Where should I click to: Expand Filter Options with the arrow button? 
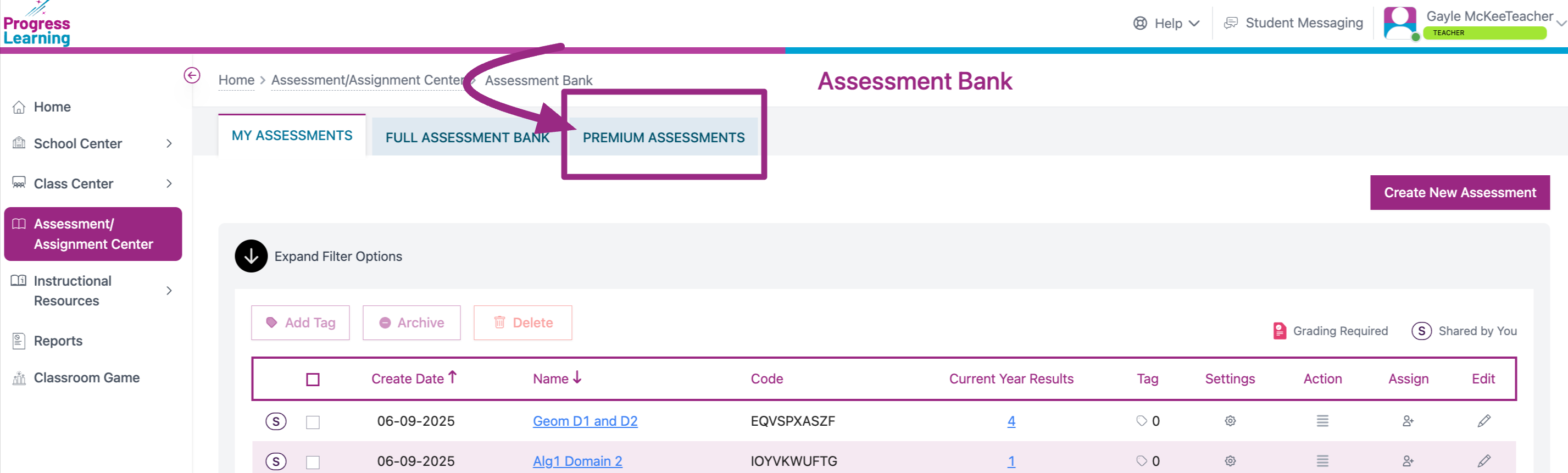(x=252, y=257)
